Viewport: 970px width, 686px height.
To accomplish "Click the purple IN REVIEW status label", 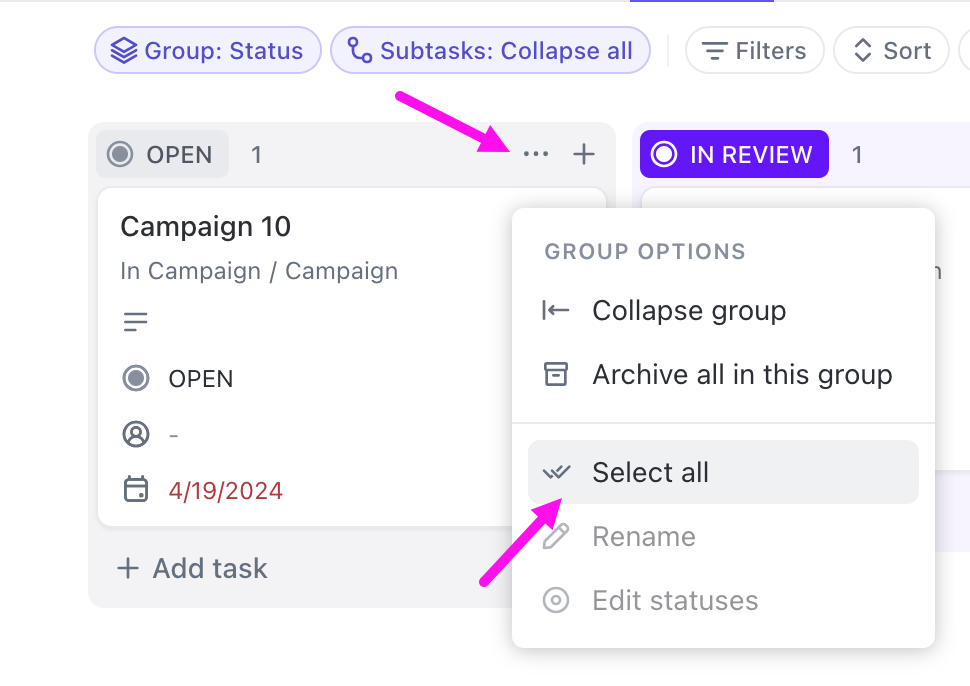I will coord(734,154).
